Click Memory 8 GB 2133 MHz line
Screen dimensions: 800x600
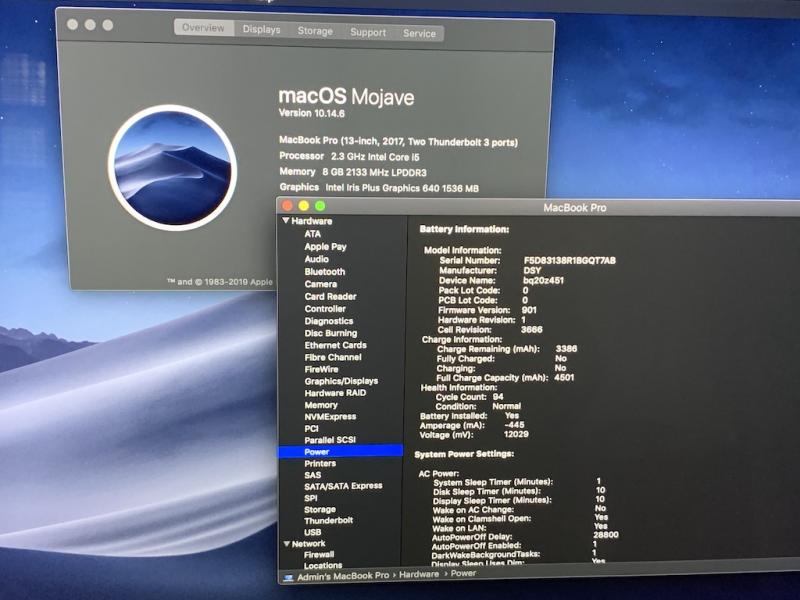tap(353, 172)
